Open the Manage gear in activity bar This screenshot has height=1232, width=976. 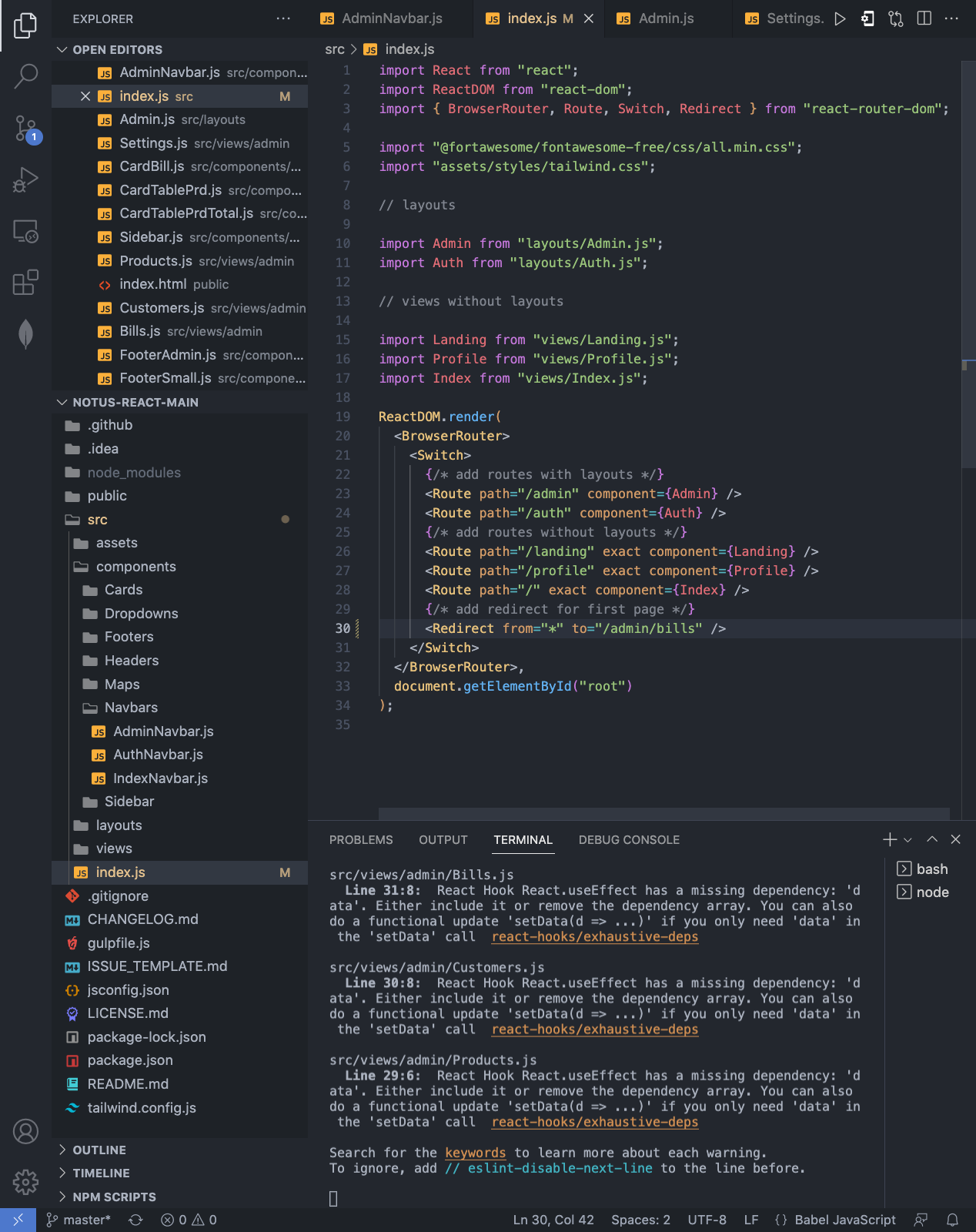[25, 1182]
